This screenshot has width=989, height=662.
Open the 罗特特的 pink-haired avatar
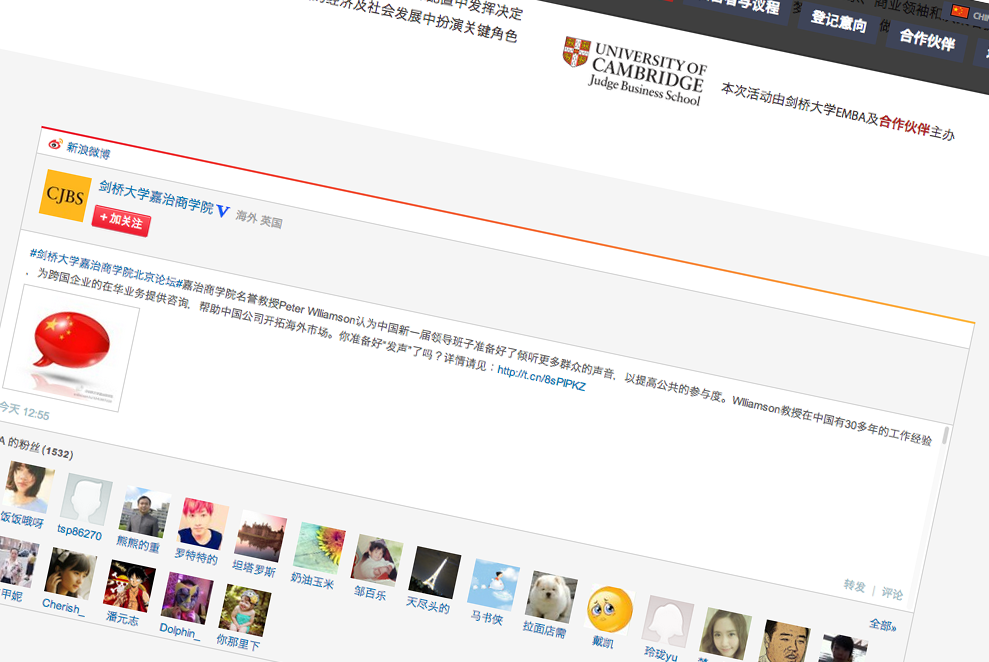[203, 523]
